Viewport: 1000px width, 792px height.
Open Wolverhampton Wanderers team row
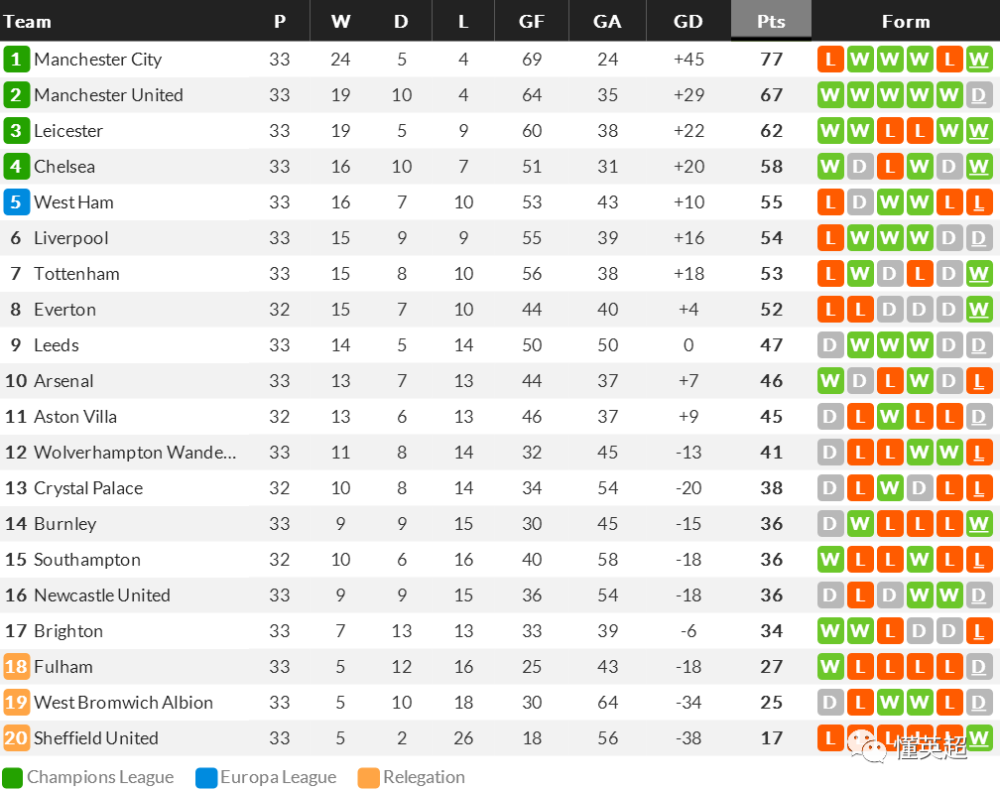(500, 452)
